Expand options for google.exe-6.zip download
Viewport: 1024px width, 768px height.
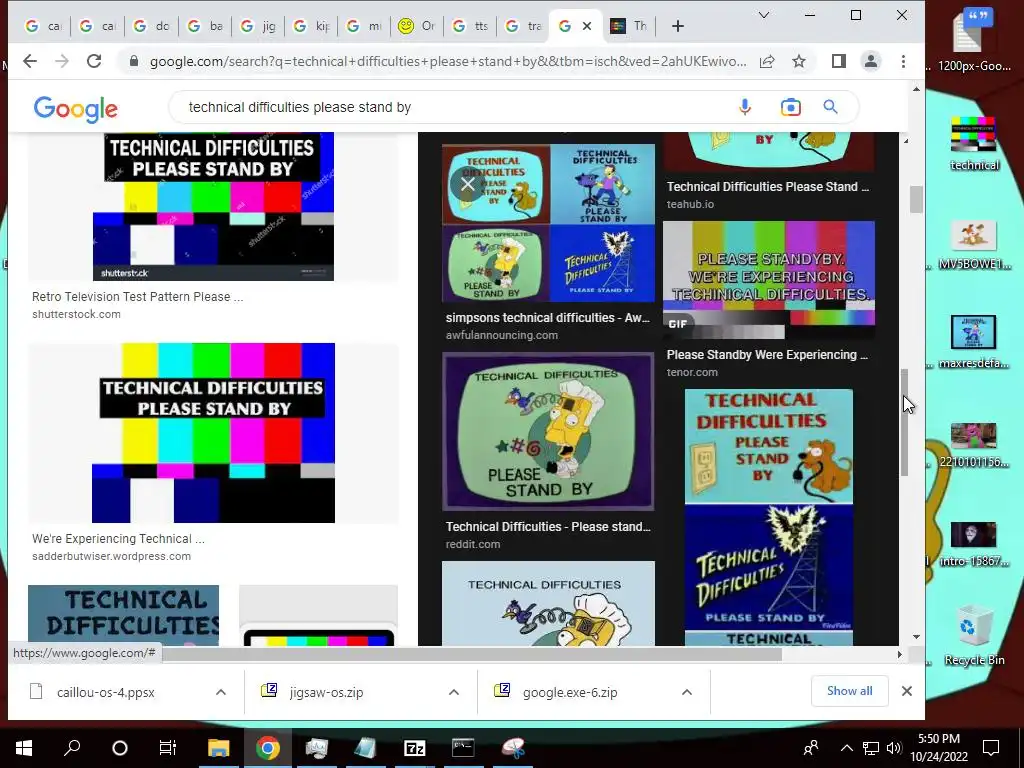687,692
